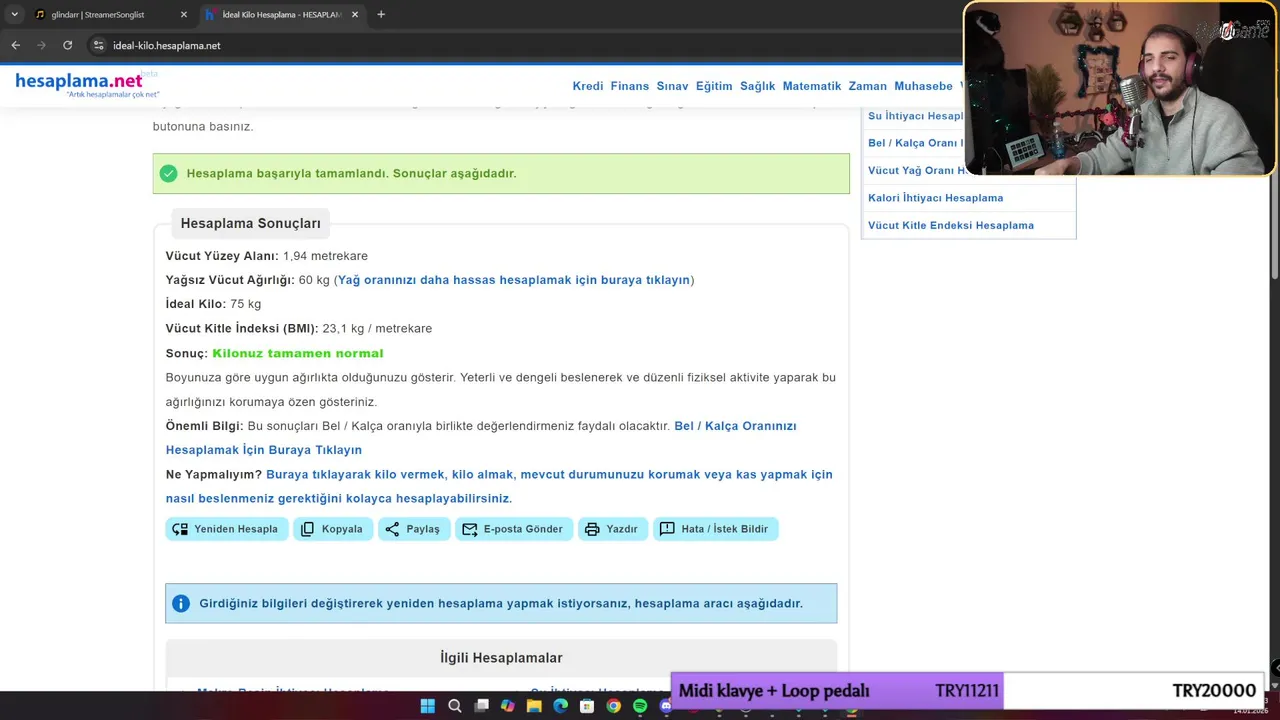
Task: View site information icon in address bar
Action: 98,45
